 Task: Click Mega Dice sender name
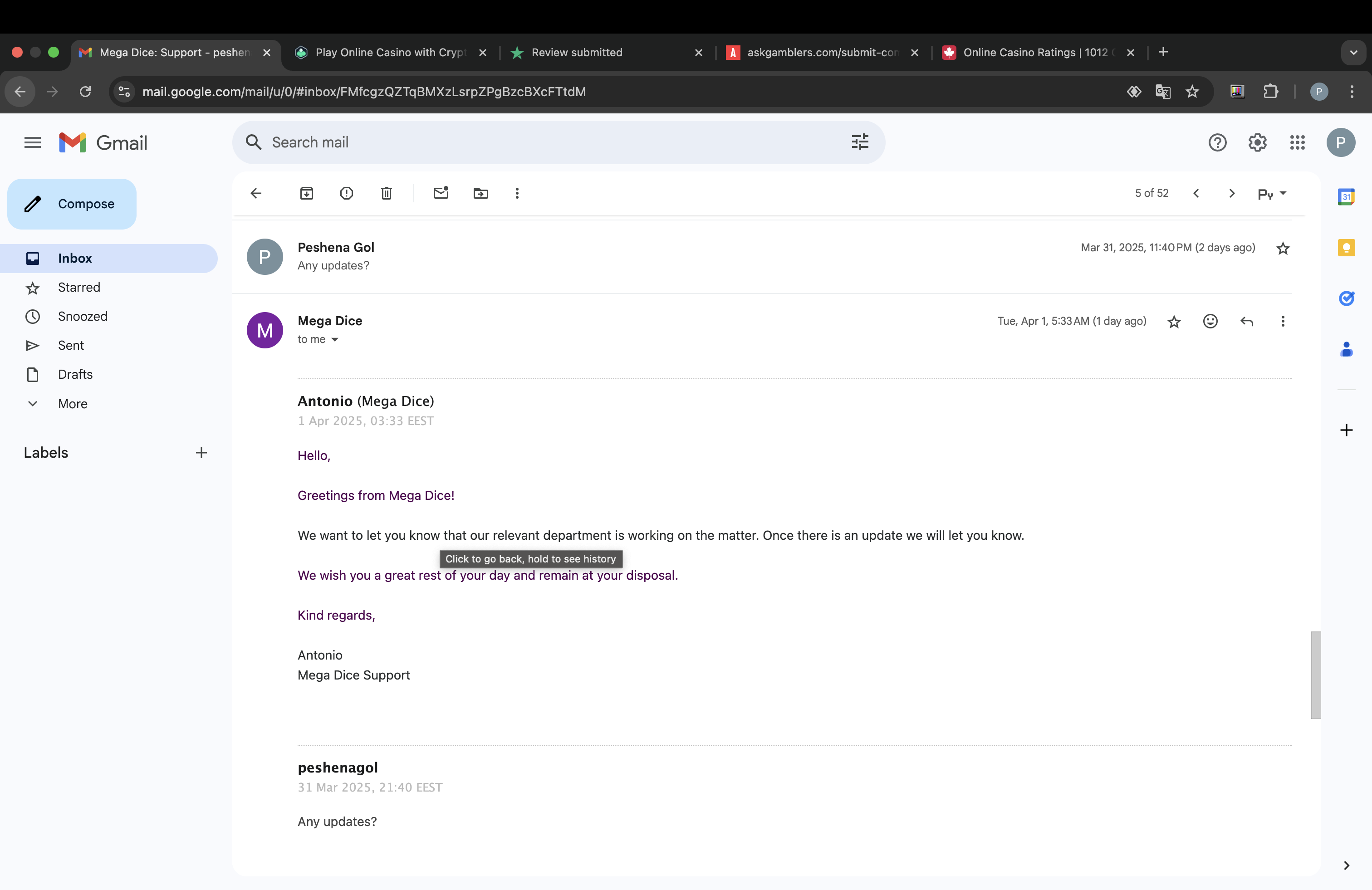coord(330,321)
